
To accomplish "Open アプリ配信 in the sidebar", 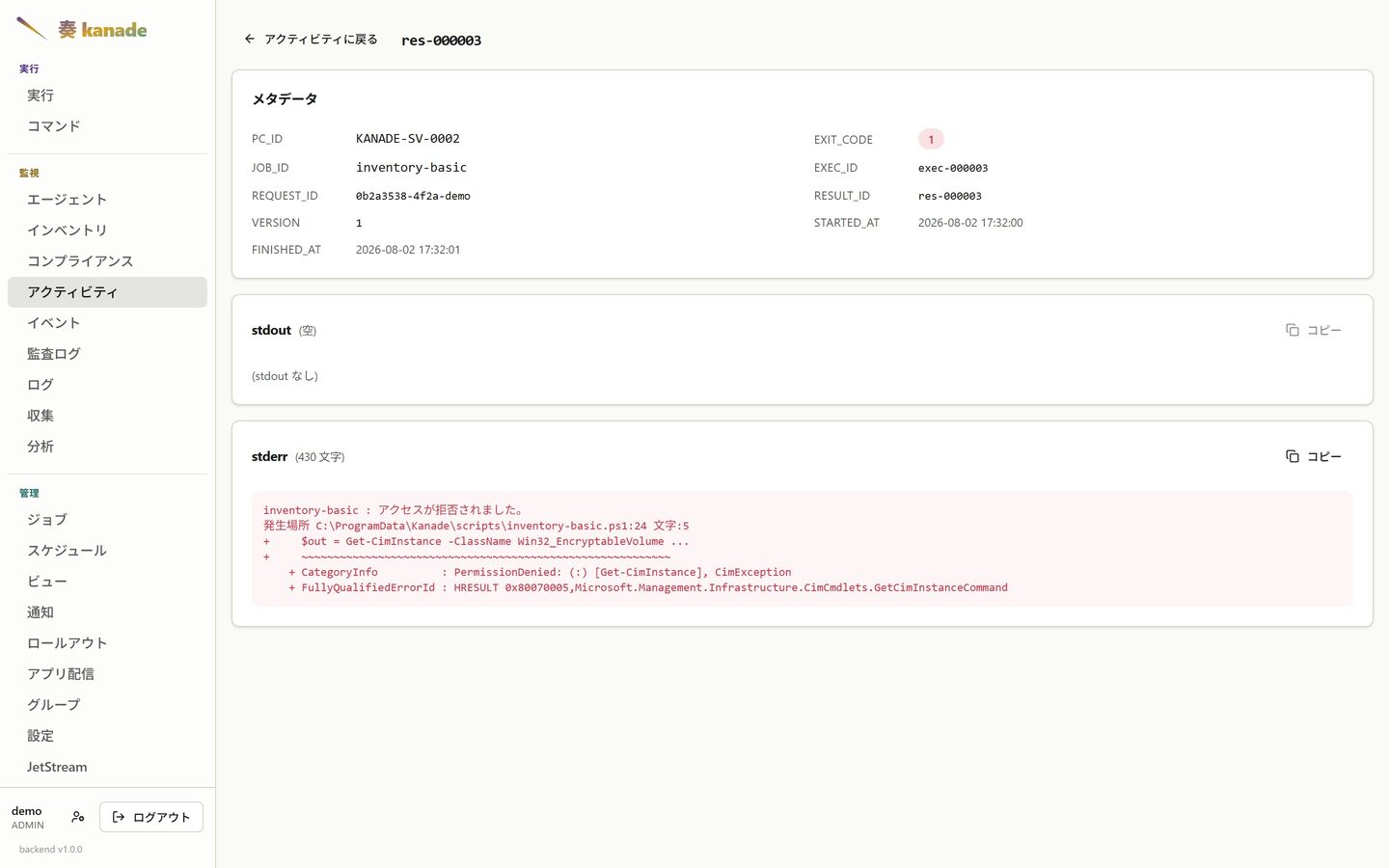I will click(x=107, y=674).
